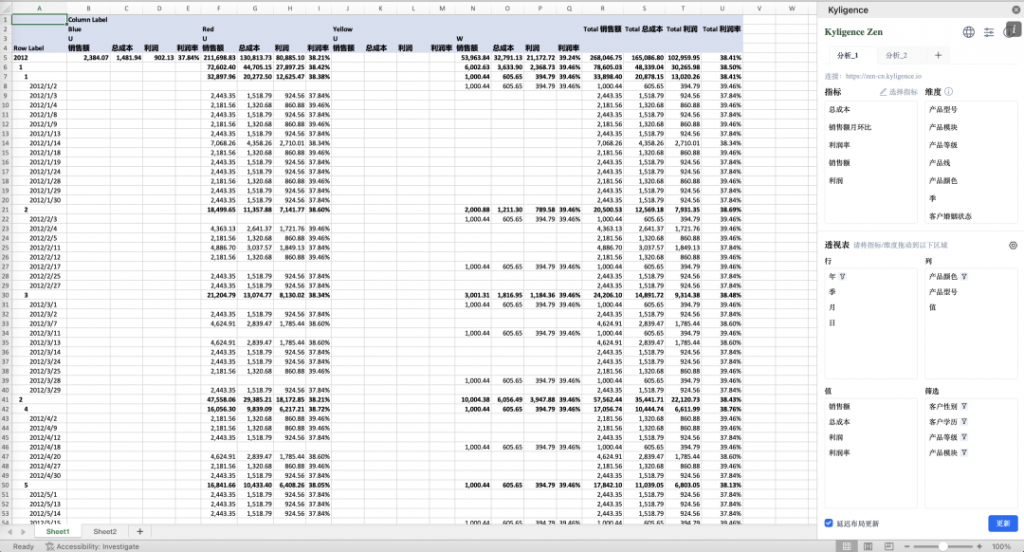The image size is (1024, 552).
Task: Click the Total 利润率 header cell
Action: click(722, 29)
